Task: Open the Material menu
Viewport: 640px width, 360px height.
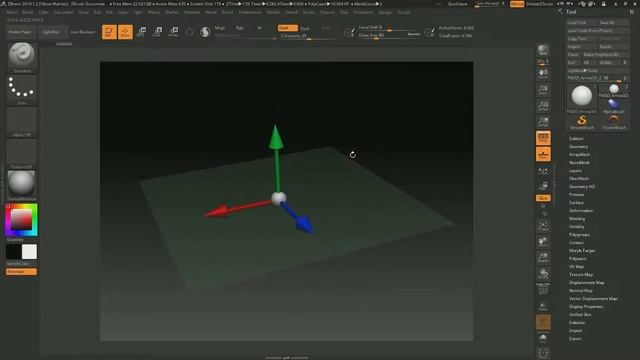Action: click(192, 12)
